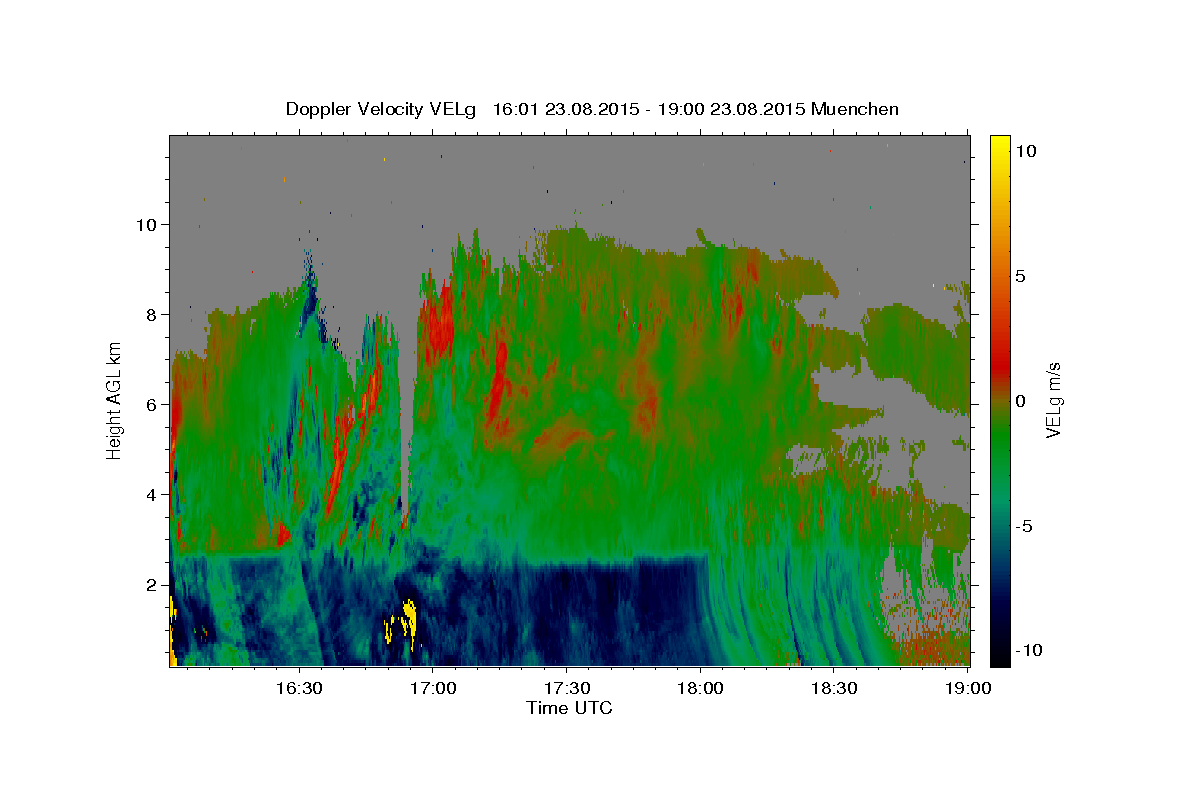Click the "Height AGL km" y-axis label
Viewport: 1200px width, 800px height.
[x=114, y=399]
